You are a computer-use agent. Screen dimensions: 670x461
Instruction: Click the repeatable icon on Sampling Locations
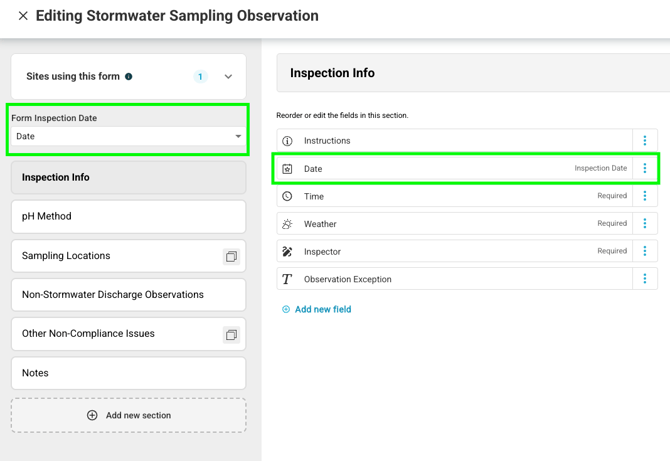pos(231,256)
